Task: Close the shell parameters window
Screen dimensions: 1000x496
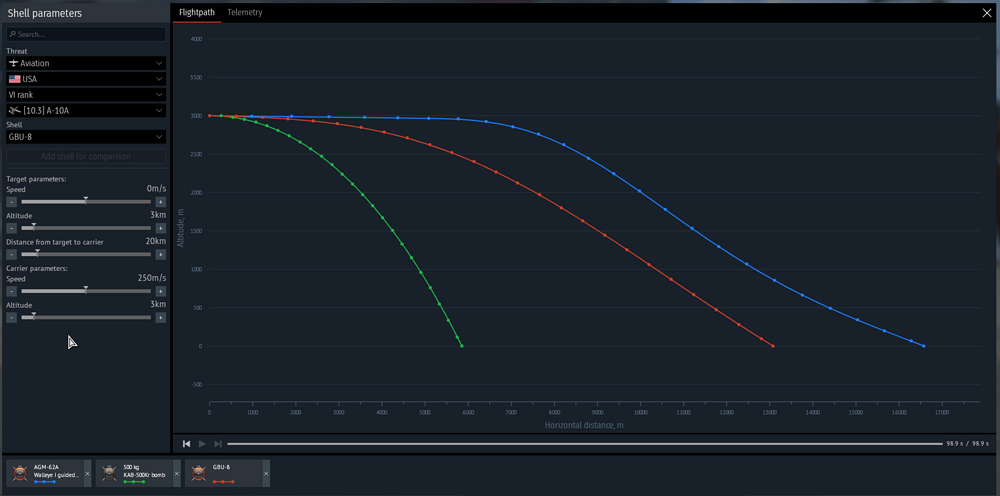Action: pos(987,12)
